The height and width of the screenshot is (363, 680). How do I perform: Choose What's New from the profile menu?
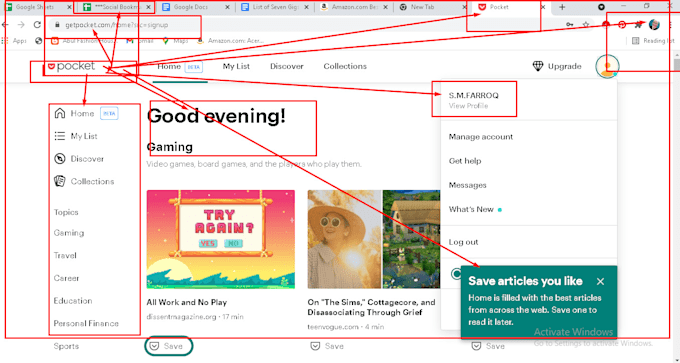[471, 209]
